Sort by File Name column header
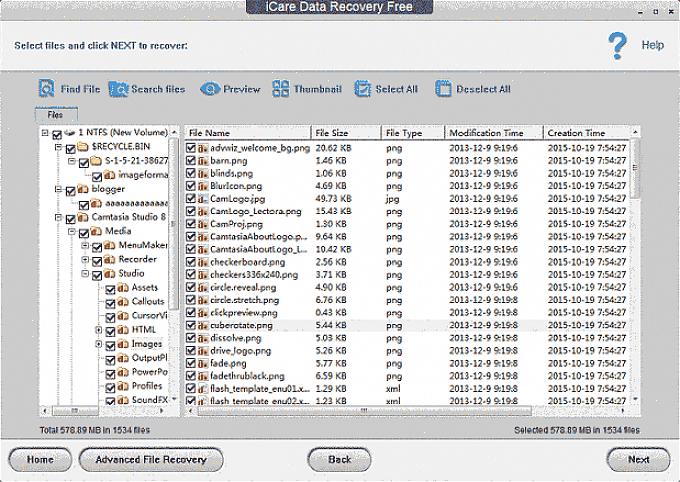Screen dimensions: 680x482 coord(248,133)
